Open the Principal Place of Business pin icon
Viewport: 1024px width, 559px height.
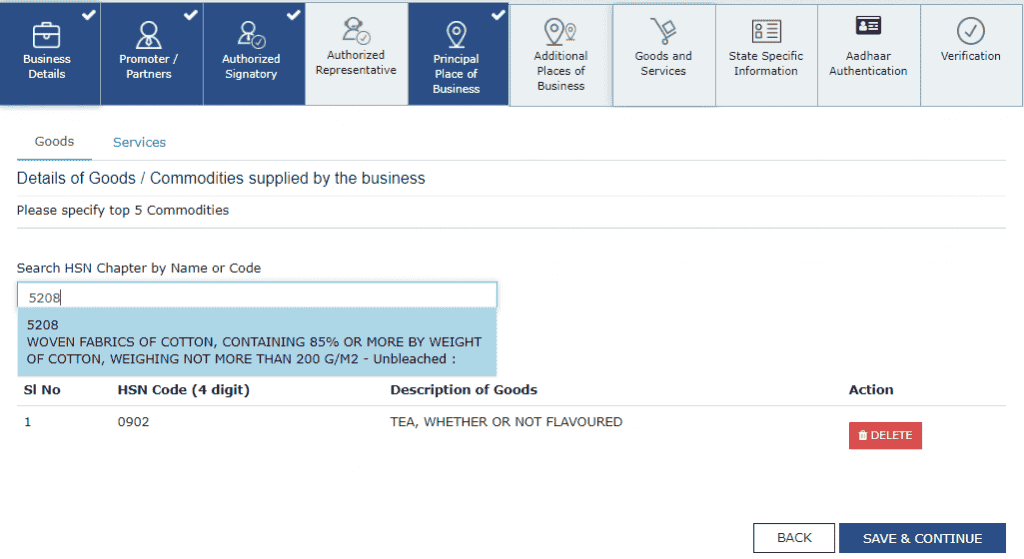(x=456, y=34)
